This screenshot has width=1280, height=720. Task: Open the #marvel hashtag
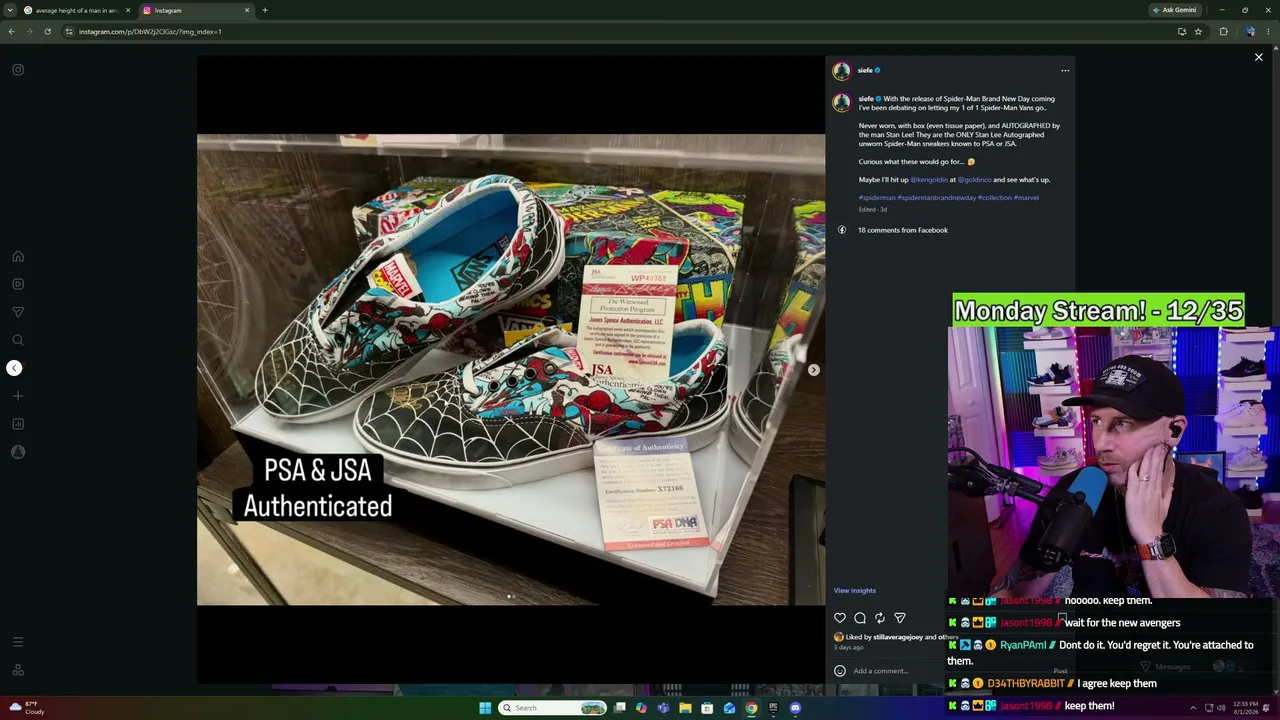click(1026, 198)
